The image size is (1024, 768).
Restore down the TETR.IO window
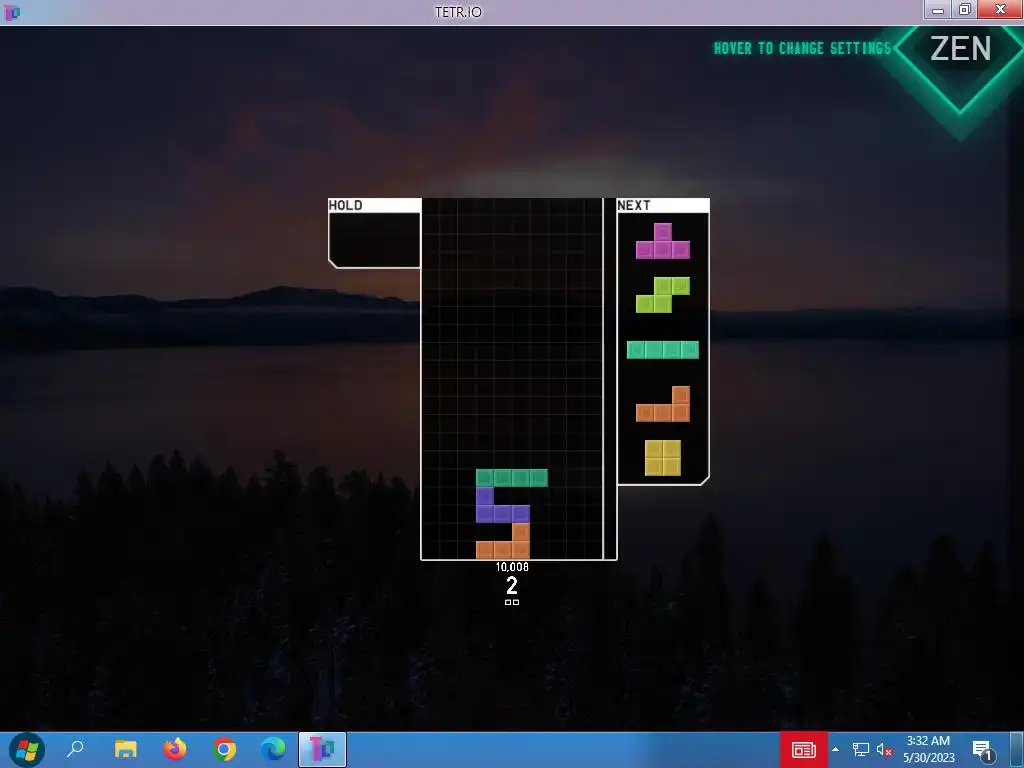tap(965, 9)
